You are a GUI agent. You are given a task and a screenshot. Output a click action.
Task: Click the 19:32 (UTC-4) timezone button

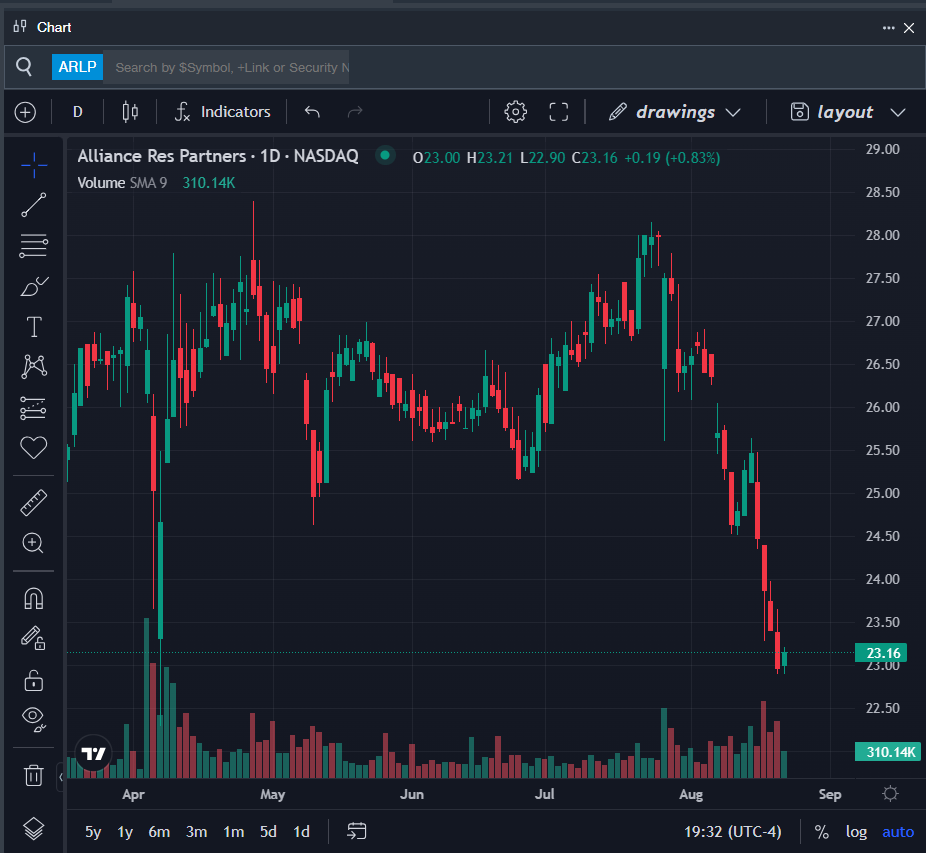(732, 832)
